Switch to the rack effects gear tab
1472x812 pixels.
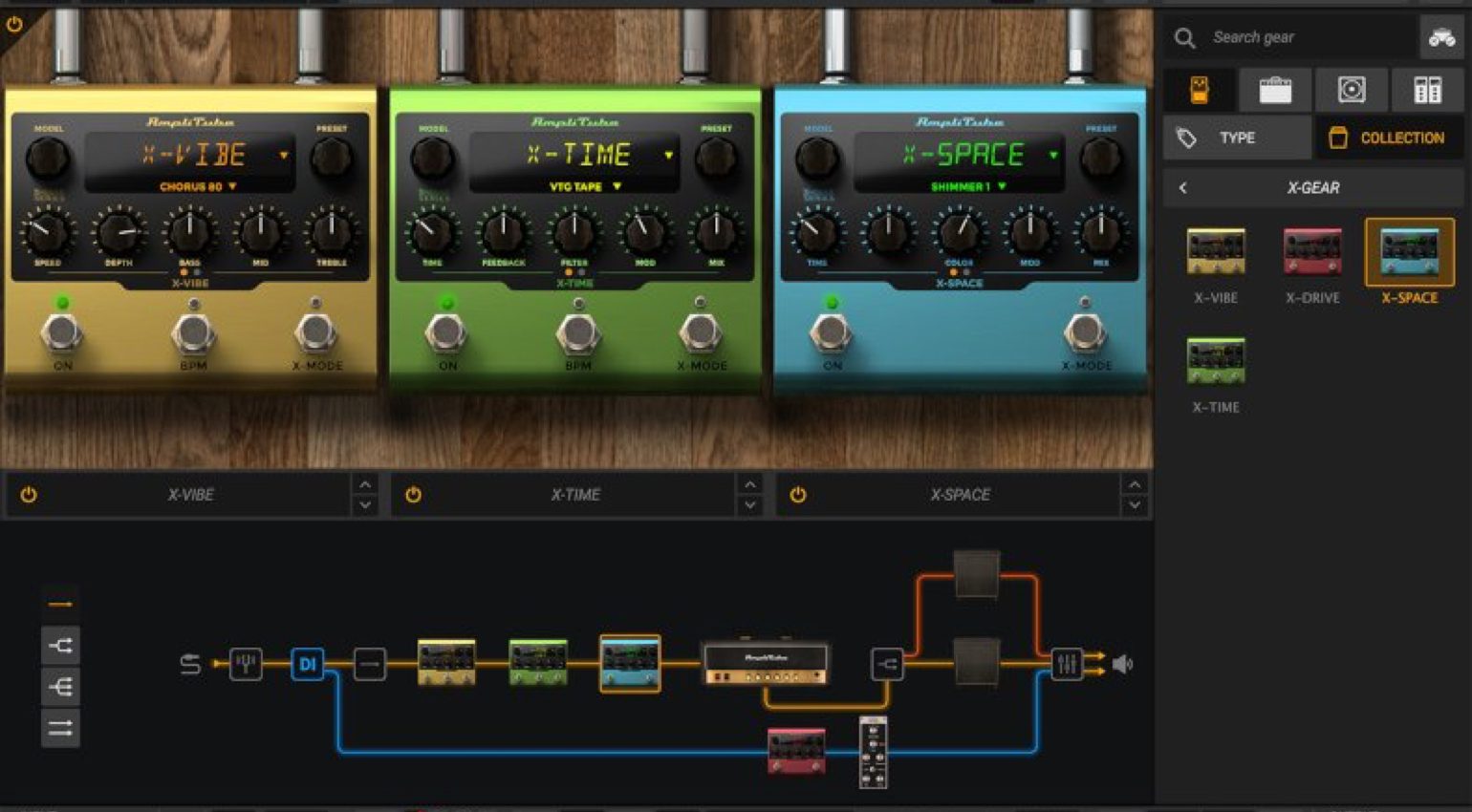pyautogui.click(x=1427, y=90)
